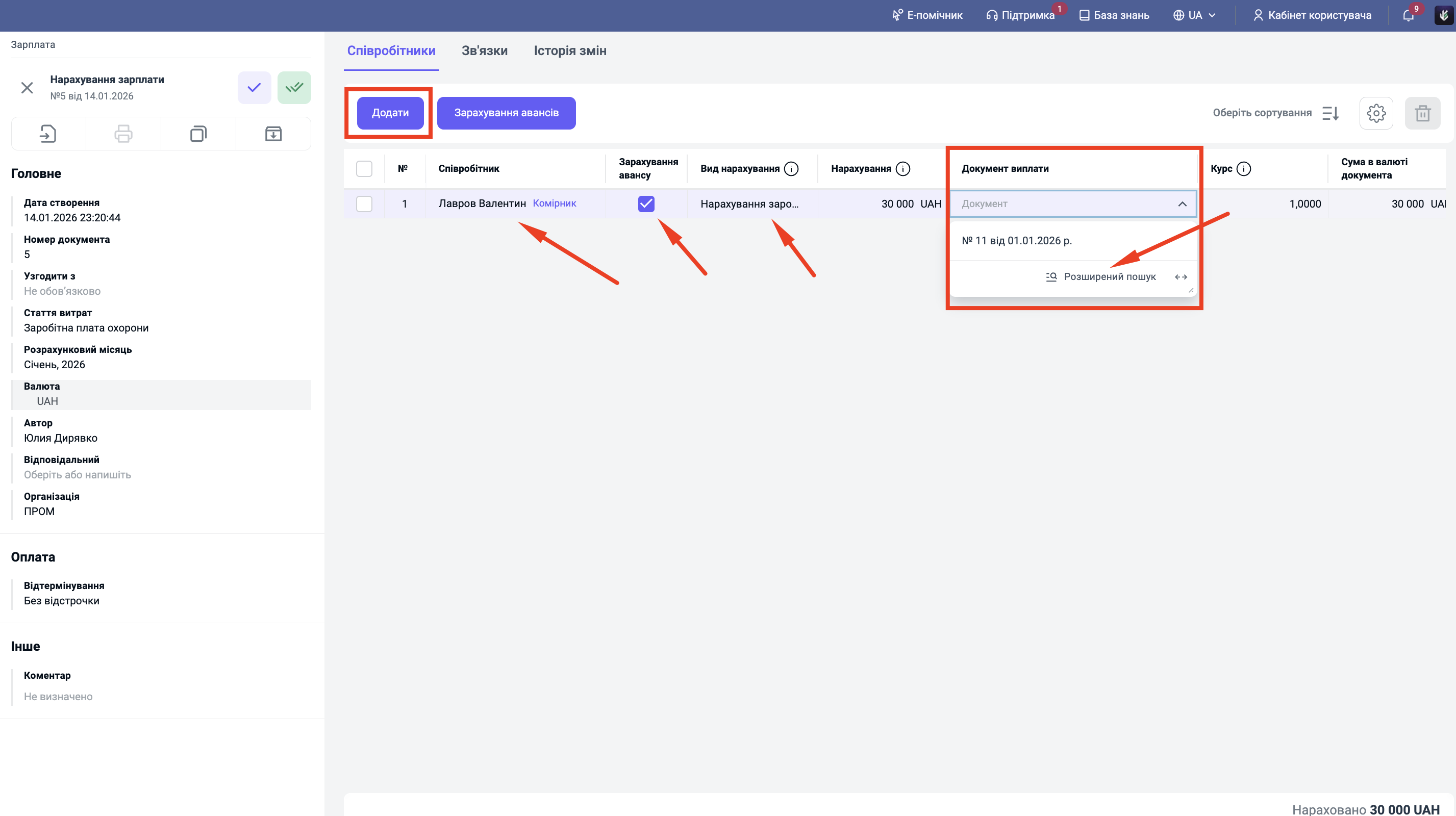Screen dimensions: 1456x816
Task: Select document № 11 від 01.01.2026
Action: coord(1016,241)
